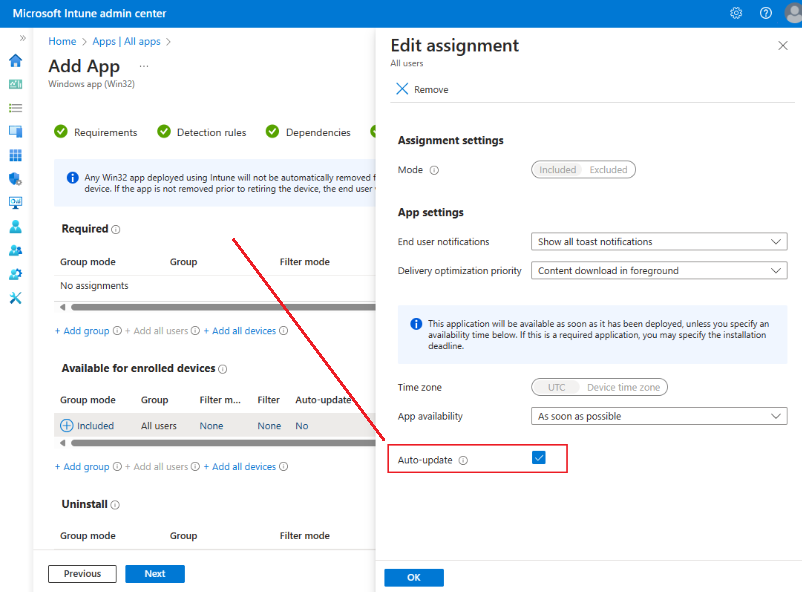Select the All users assignment row
The width and height of the screenshot is (802, 592).
coord(215,425)
